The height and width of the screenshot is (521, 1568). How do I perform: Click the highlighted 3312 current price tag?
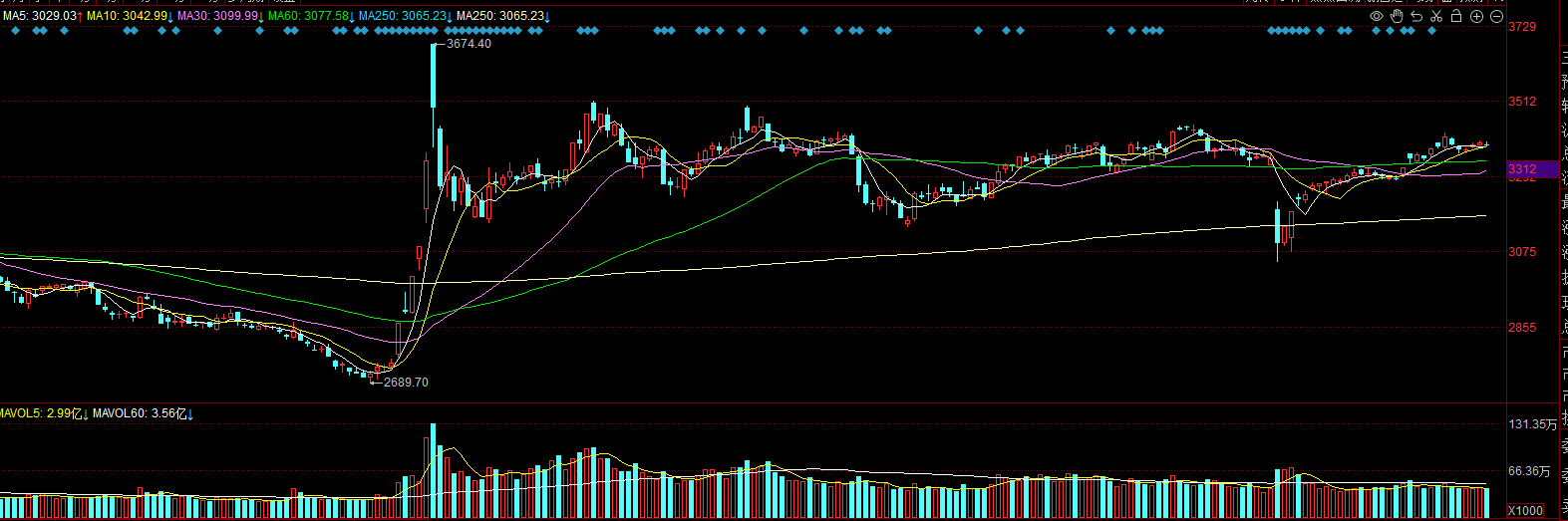pyautogui.click(x=1532, y=169)
